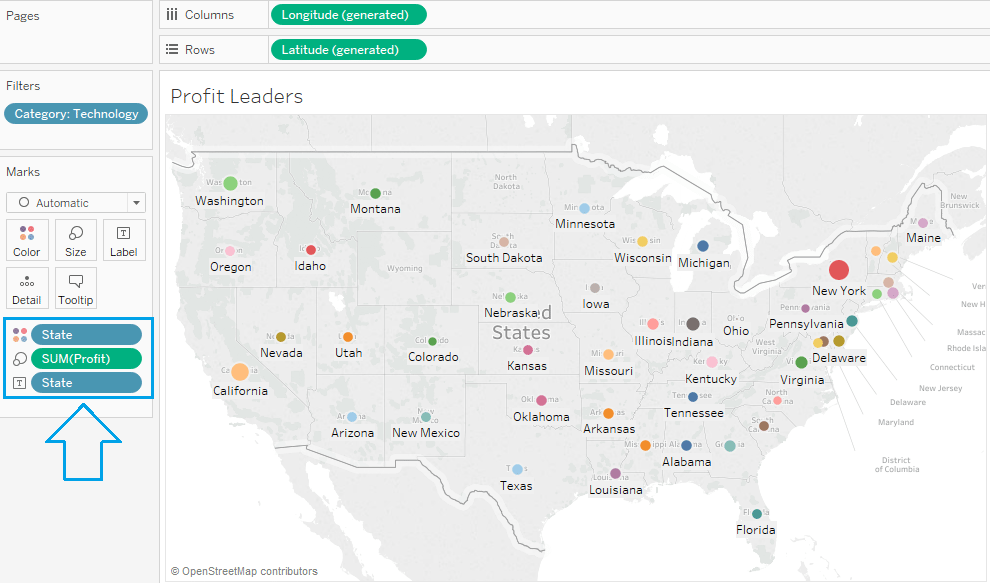Image resolution: width=990 pixels, height=583 pixels.
Task: Open the Size mark card
Action: point(75,240)
